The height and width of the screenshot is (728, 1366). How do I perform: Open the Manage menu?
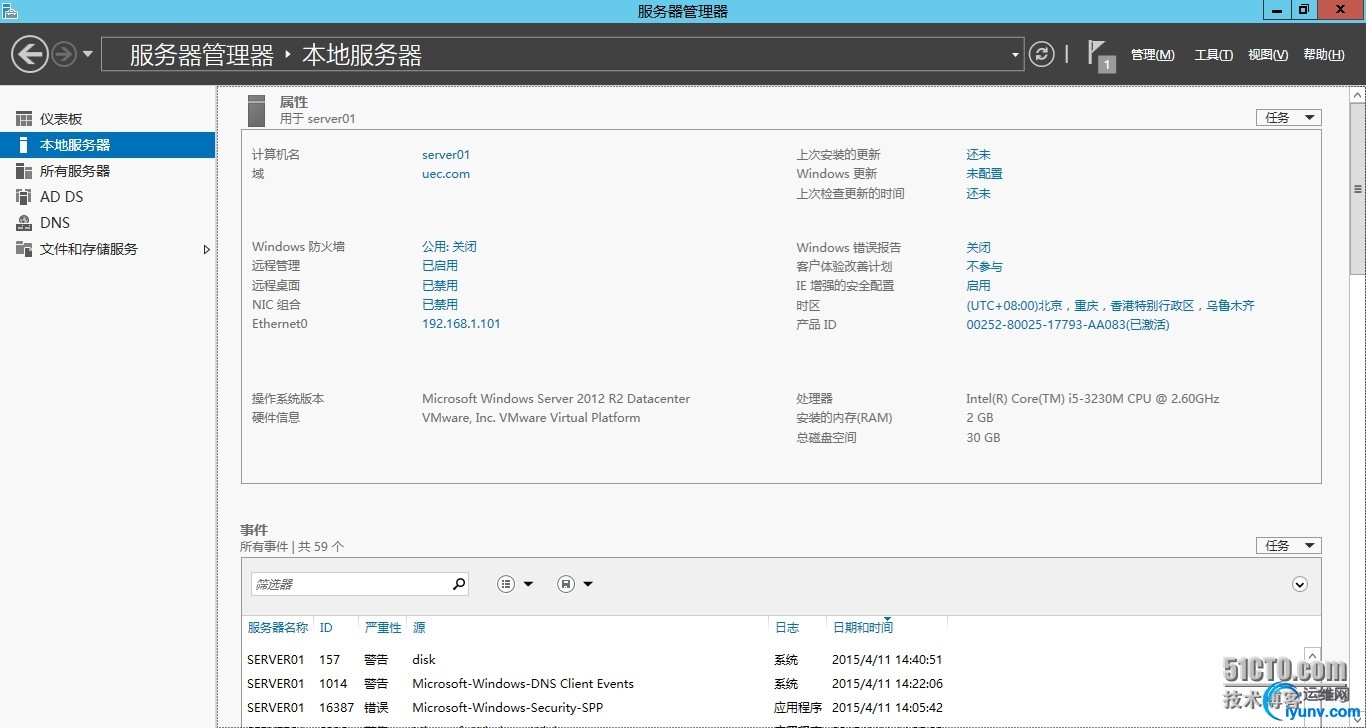1152,55
